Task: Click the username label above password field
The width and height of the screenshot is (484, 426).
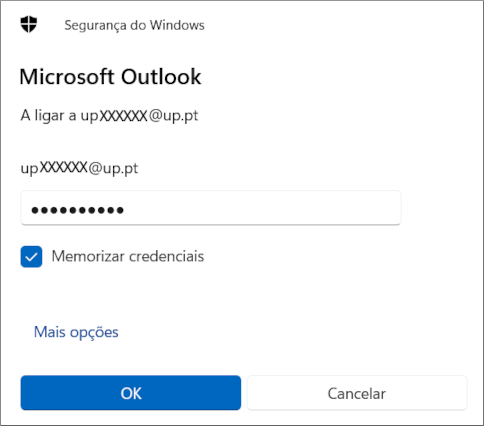Action: tap(79, 168)
